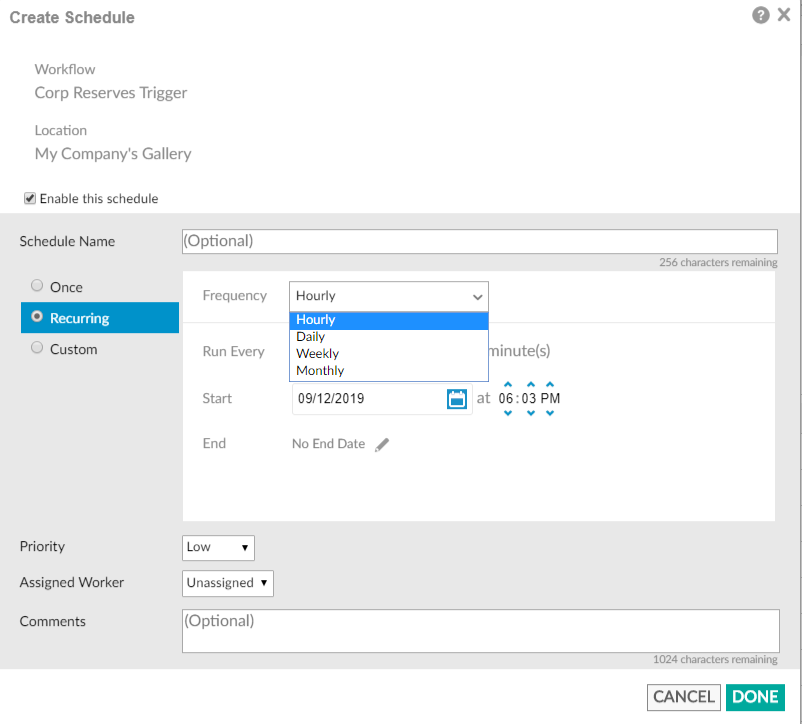The width and height of the screenshot is (802, 724).
Task: Close the Create Schedule dialog
Action: pyautogui.click(x=784, y=15)
